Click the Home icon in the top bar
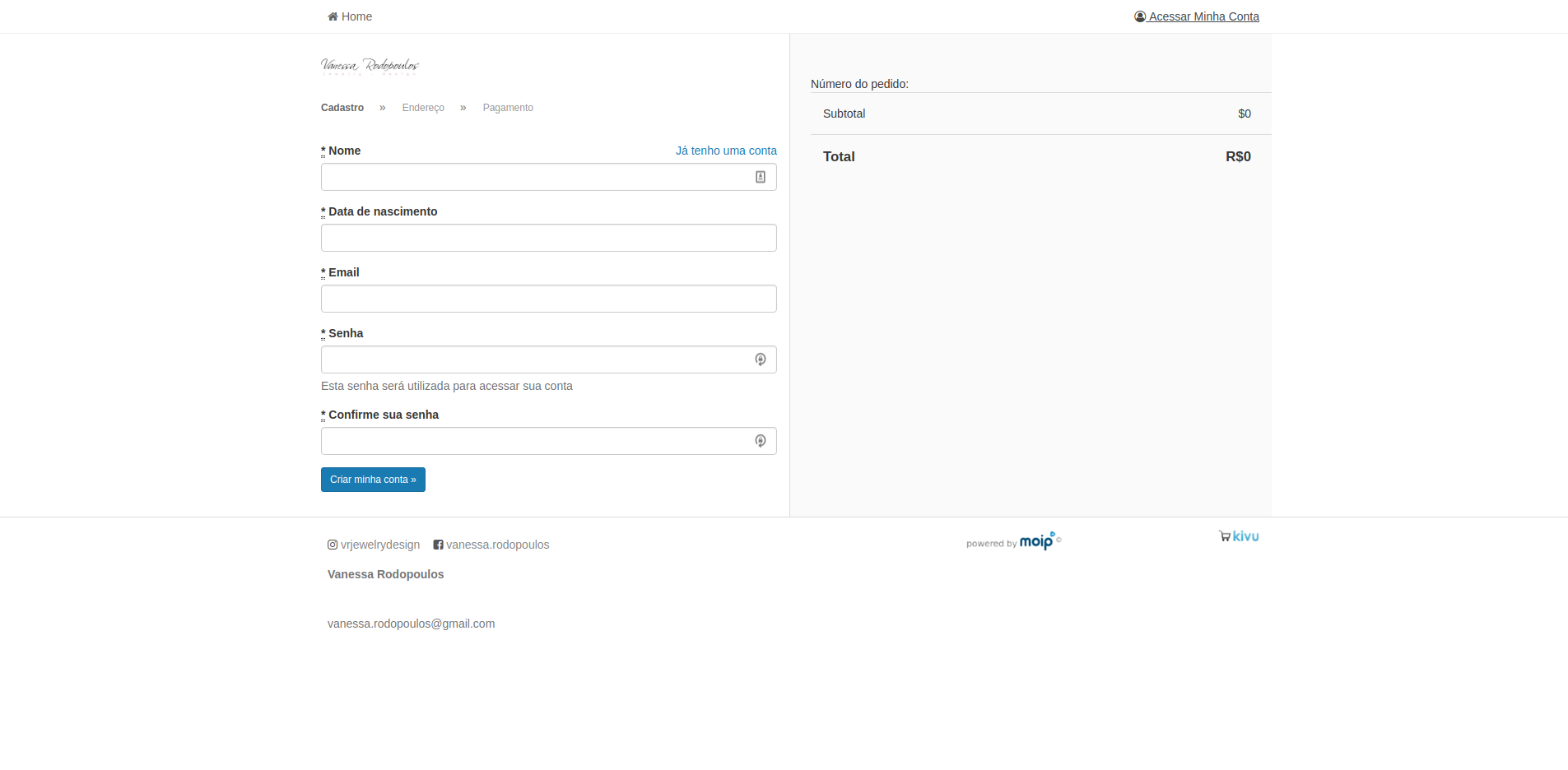 [331, 16]
